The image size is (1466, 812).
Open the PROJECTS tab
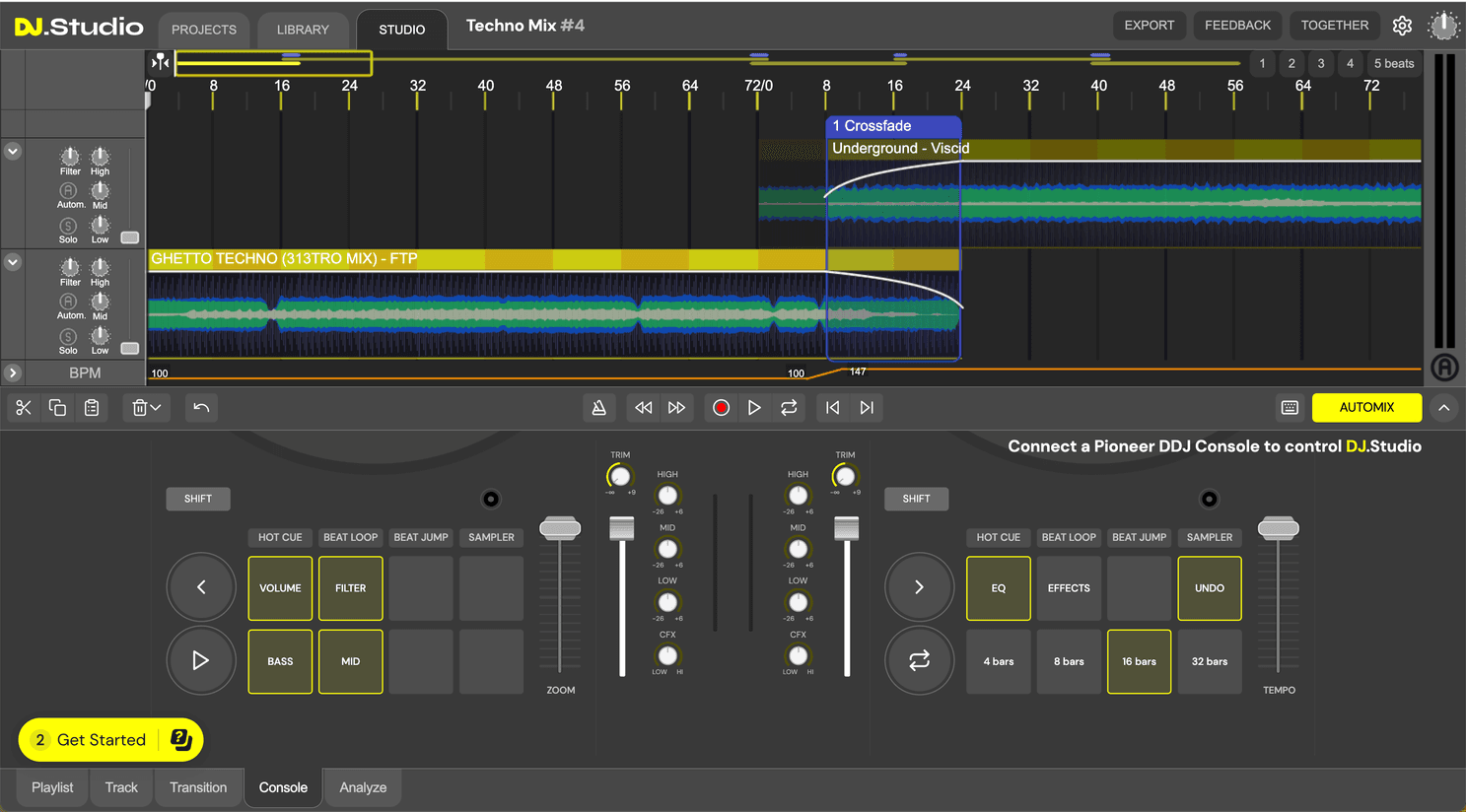(x=204, y=30)
